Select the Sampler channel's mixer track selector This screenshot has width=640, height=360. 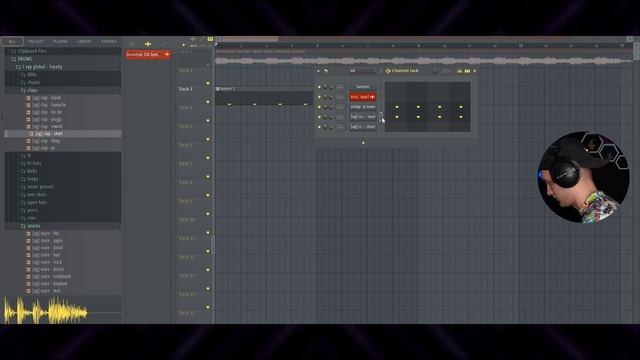pyautogui.click(x=340, y=87)
